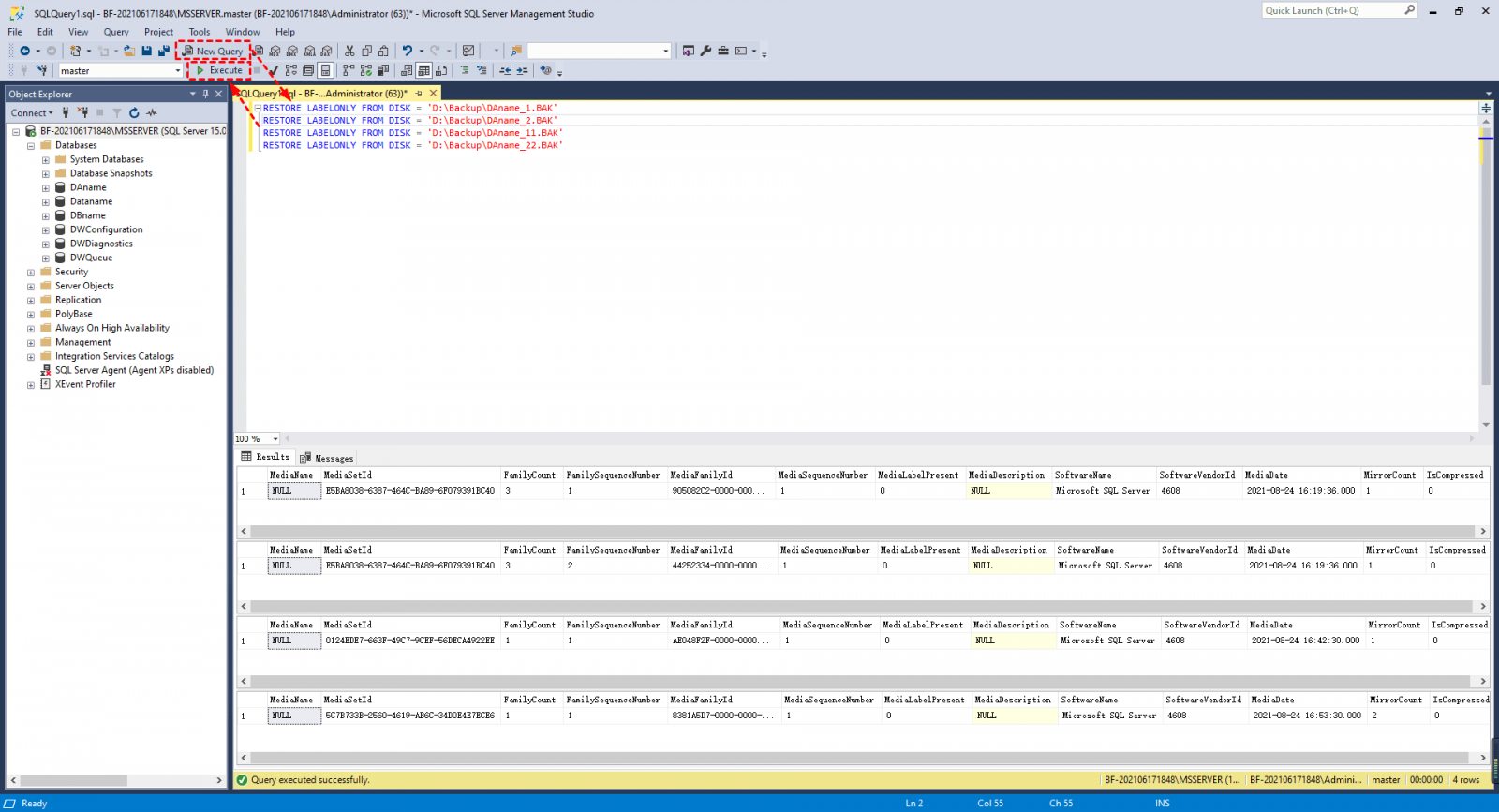Collapse the Databases folder node
The image size is (1499, 812).
coord(31,146)
